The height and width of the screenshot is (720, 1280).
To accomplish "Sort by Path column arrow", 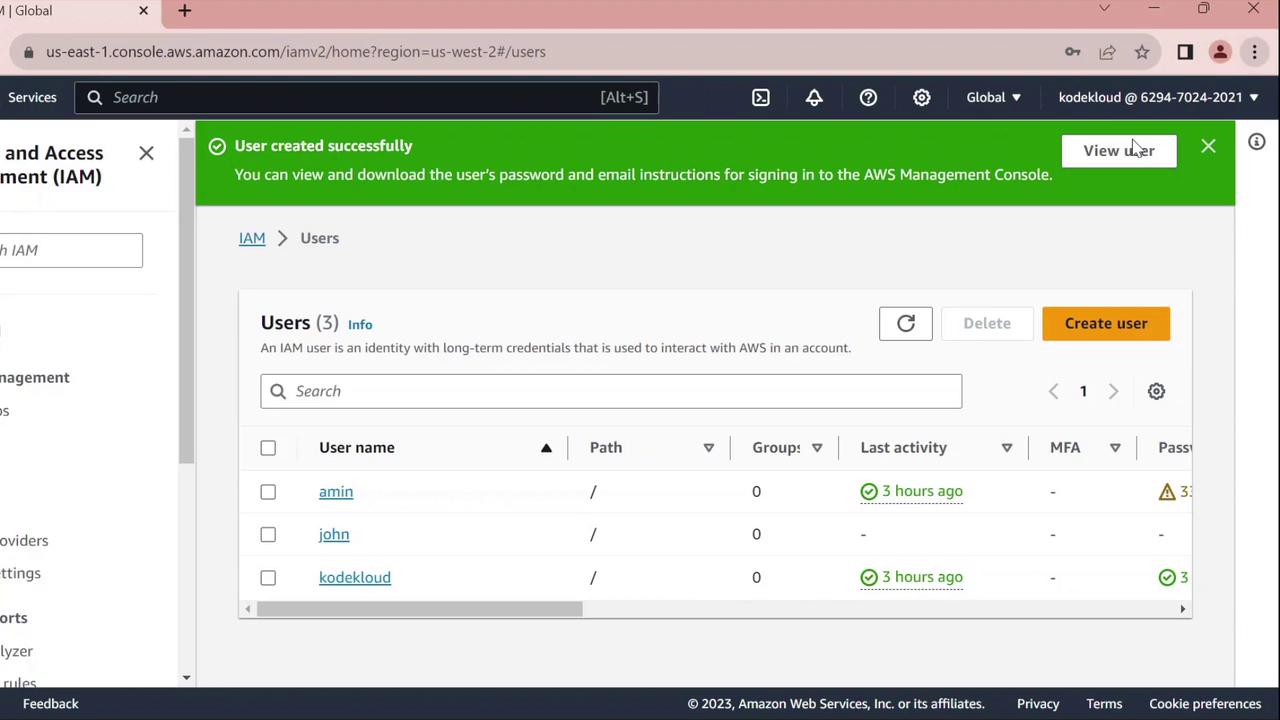I will (x=708, y=447).
